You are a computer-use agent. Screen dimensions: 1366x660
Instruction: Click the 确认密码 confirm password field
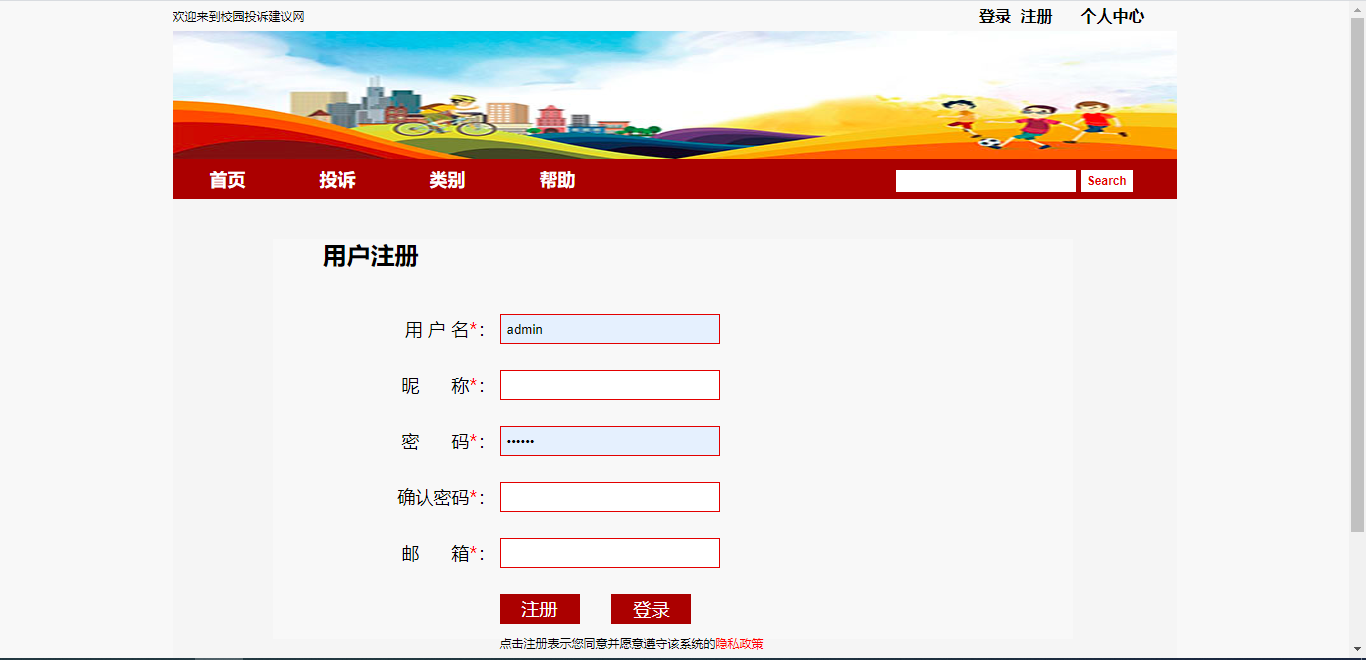click(610, 497)
